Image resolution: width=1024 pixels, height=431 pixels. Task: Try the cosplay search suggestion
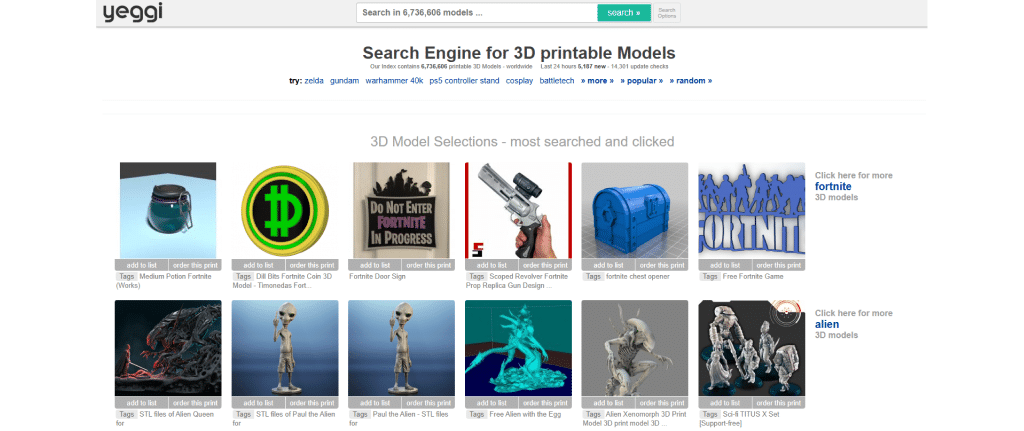point(519,81)
